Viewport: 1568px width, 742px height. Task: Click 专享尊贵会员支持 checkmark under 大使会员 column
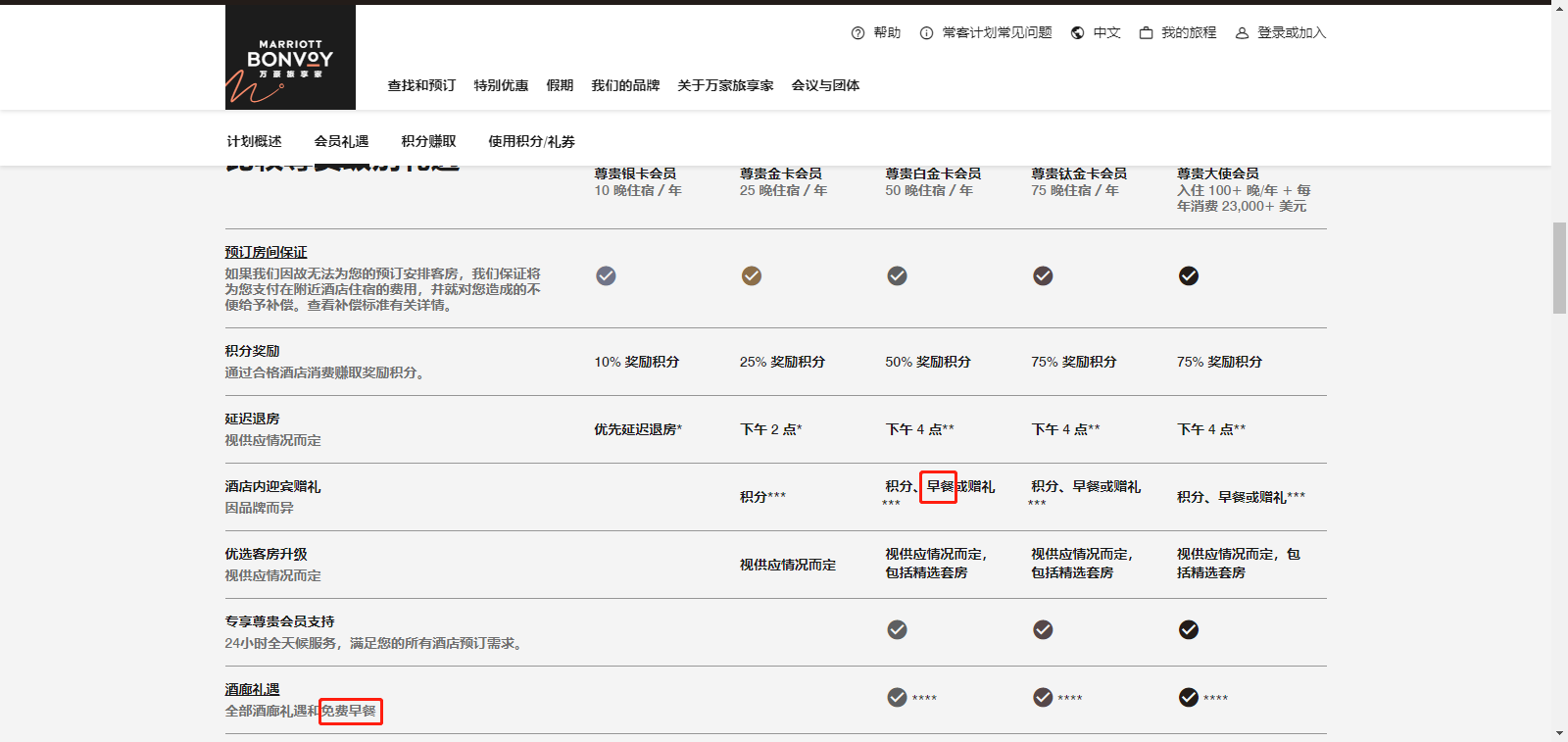coord(1189,630)
